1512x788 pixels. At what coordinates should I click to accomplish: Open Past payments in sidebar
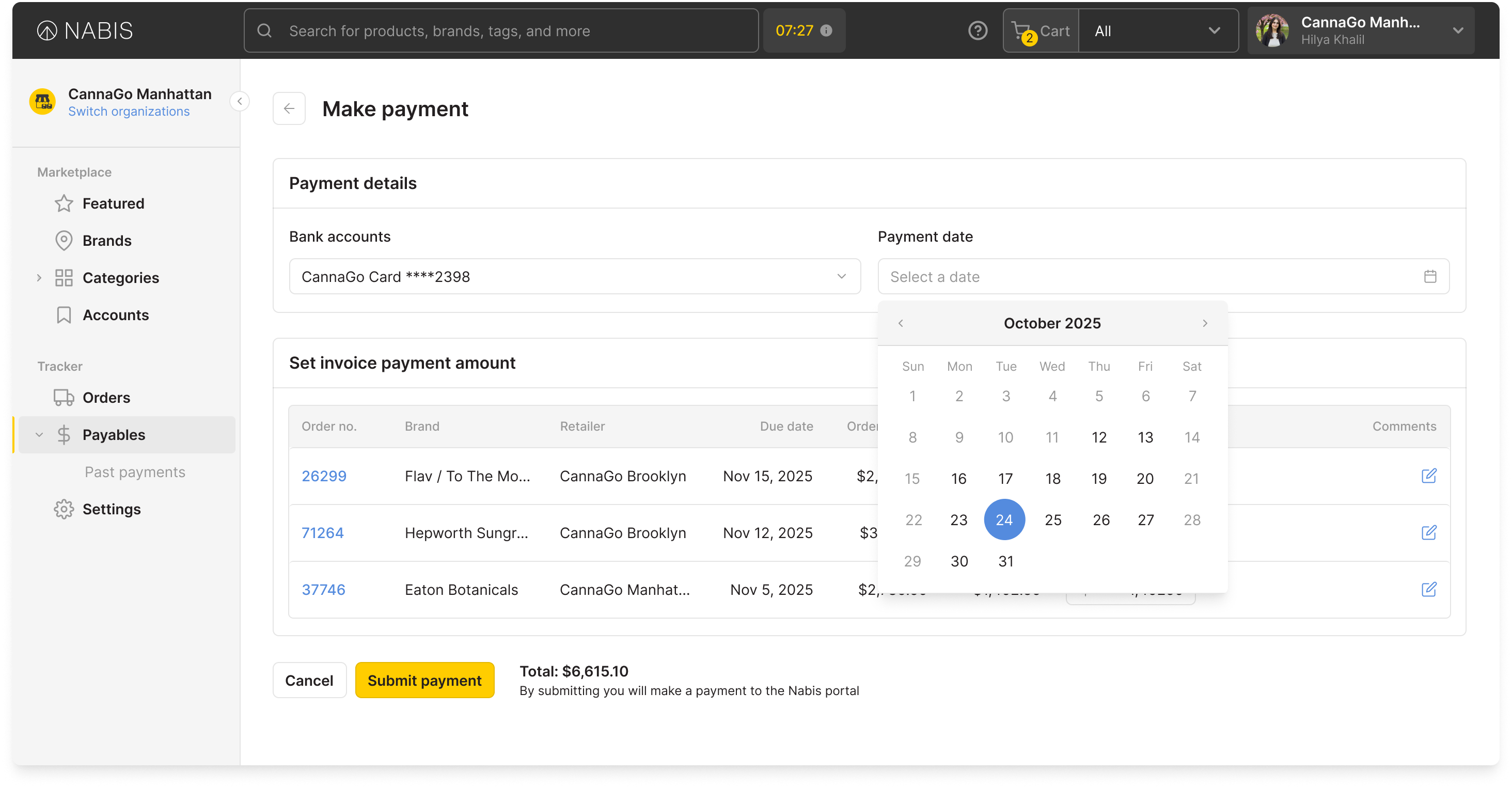[x=134, y=472]
